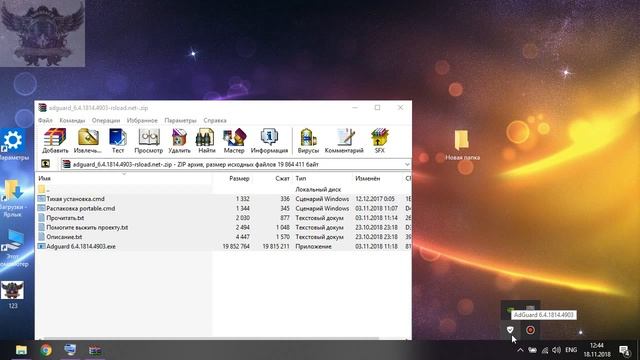This screenshot has width=640, height=360.
Task: Launch Chrome from taskbar
Action: (x=46, y=350)
